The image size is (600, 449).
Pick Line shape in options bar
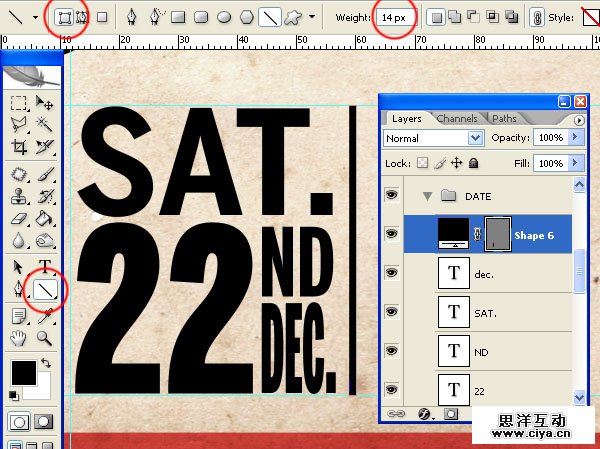270,17
